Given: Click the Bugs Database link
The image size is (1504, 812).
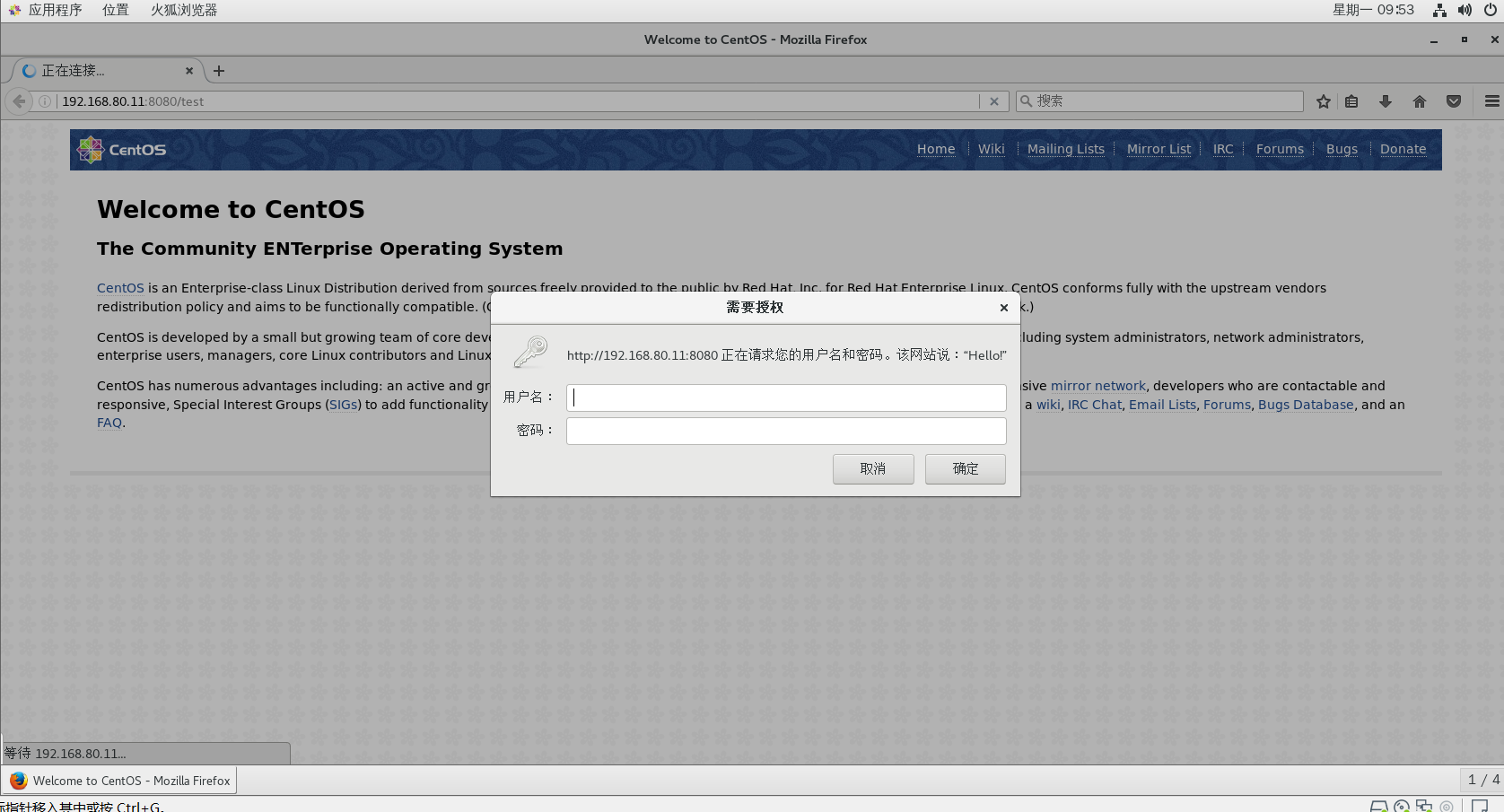Looking at the screenshot, I should pyautogui.click(x=1306, y=405).
